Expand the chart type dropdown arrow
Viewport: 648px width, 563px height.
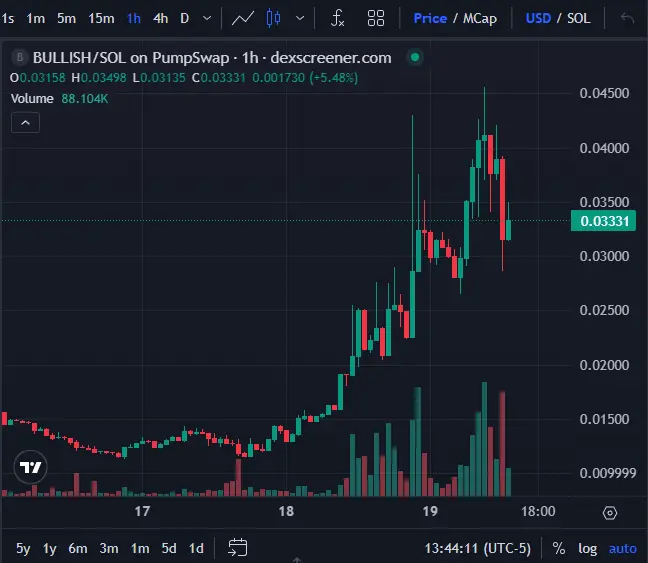300,19
